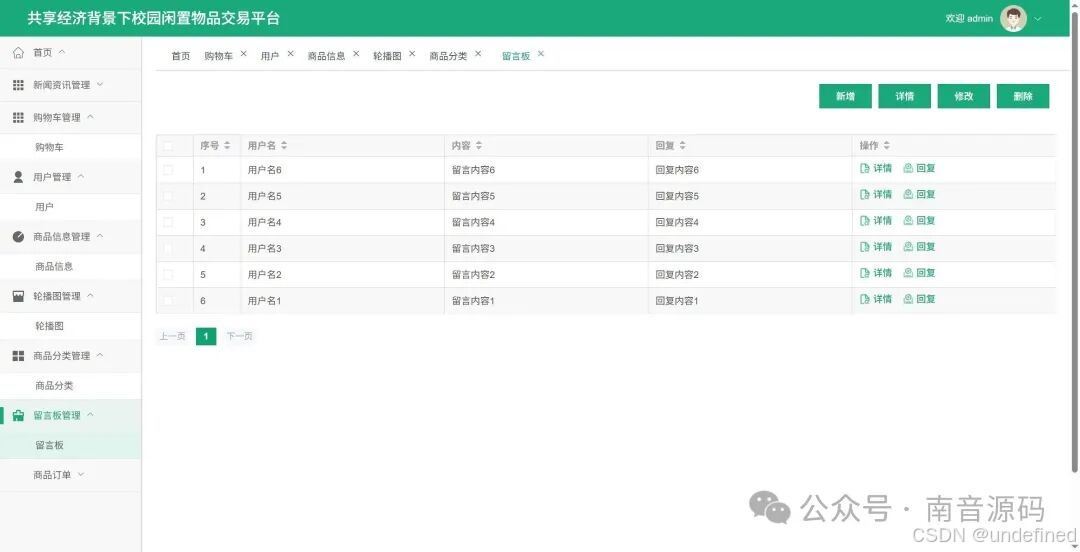
Task: Open 回复 for row 用户名5
Action: 920,194
